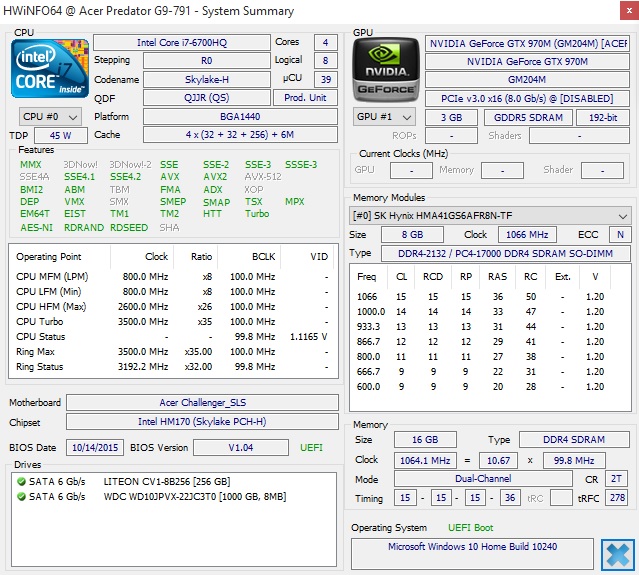Click the AVX2 feature label
Screen dimensions: 639x575
click(x=215, y=177)
